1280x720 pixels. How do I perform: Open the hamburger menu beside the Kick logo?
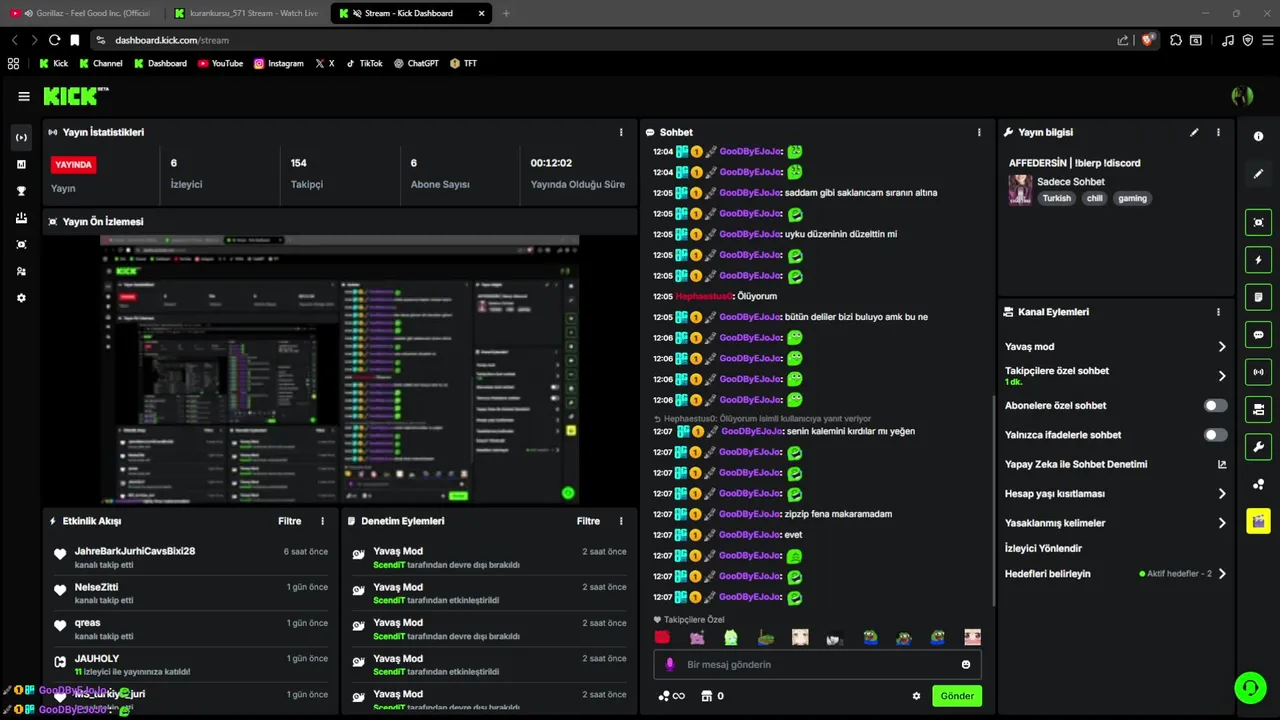[24, 96]
